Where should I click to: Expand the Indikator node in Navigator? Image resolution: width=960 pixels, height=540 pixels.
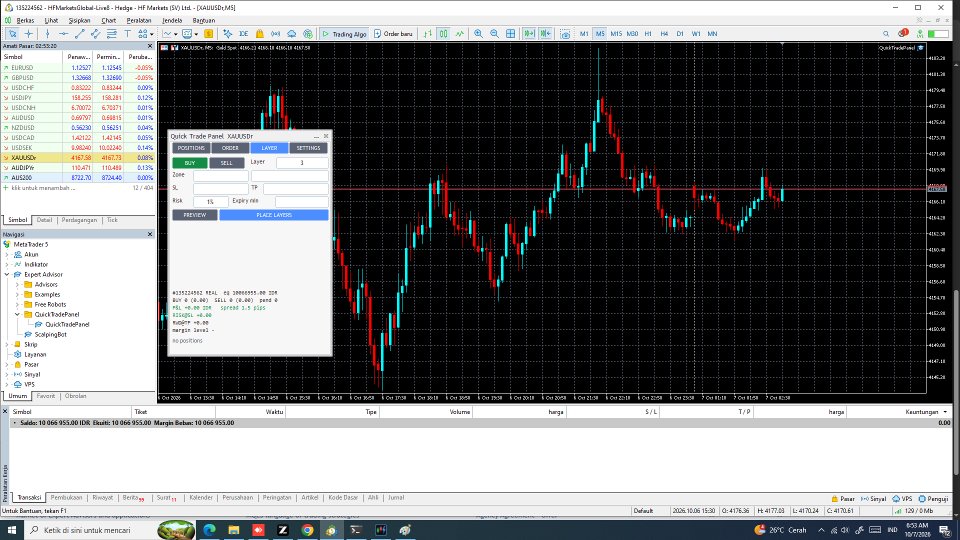point(7,264)
